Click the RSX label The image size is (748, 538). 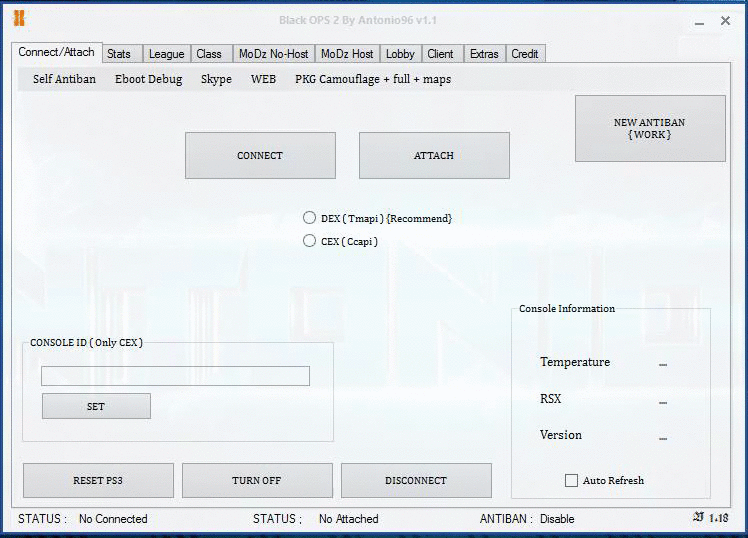click(551, 399)
